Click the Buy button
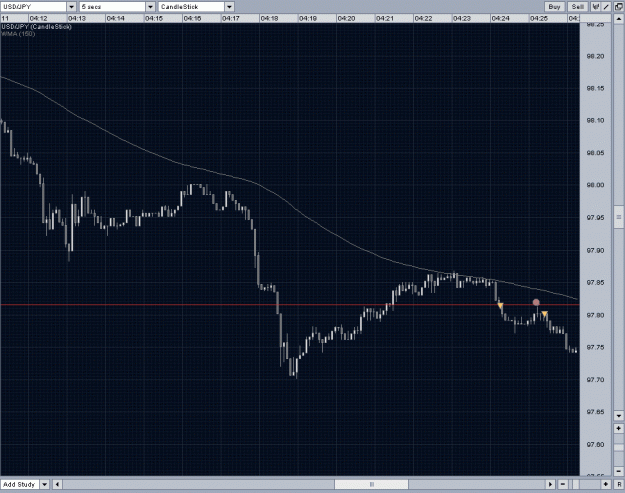Image resolution: width=625 pixels, height=493 pixels. click(x=554, y=6)
